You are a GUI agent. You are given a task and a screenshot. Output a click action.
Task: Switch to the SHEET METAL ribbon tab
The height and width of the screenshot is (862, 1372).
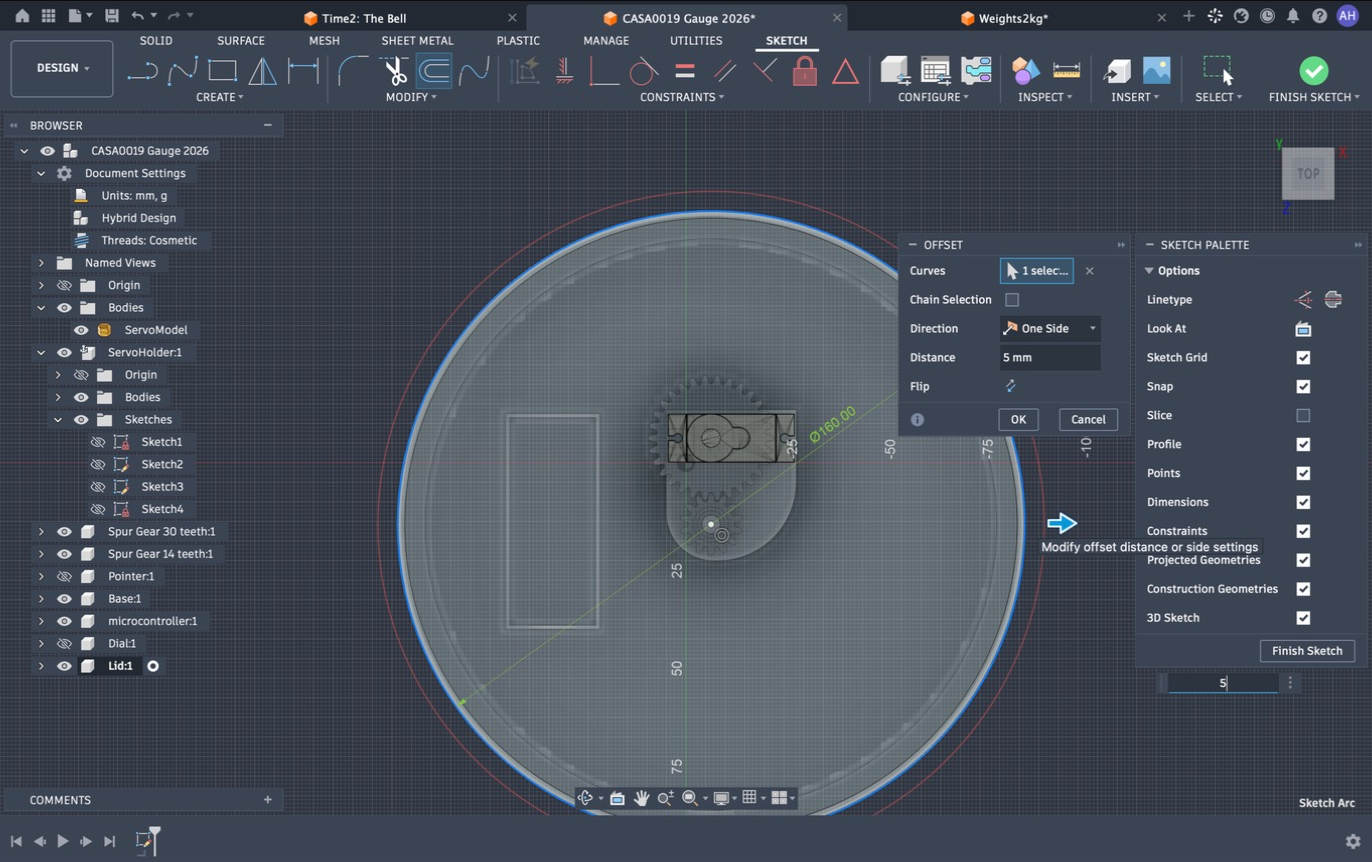[x=417, y=41]
